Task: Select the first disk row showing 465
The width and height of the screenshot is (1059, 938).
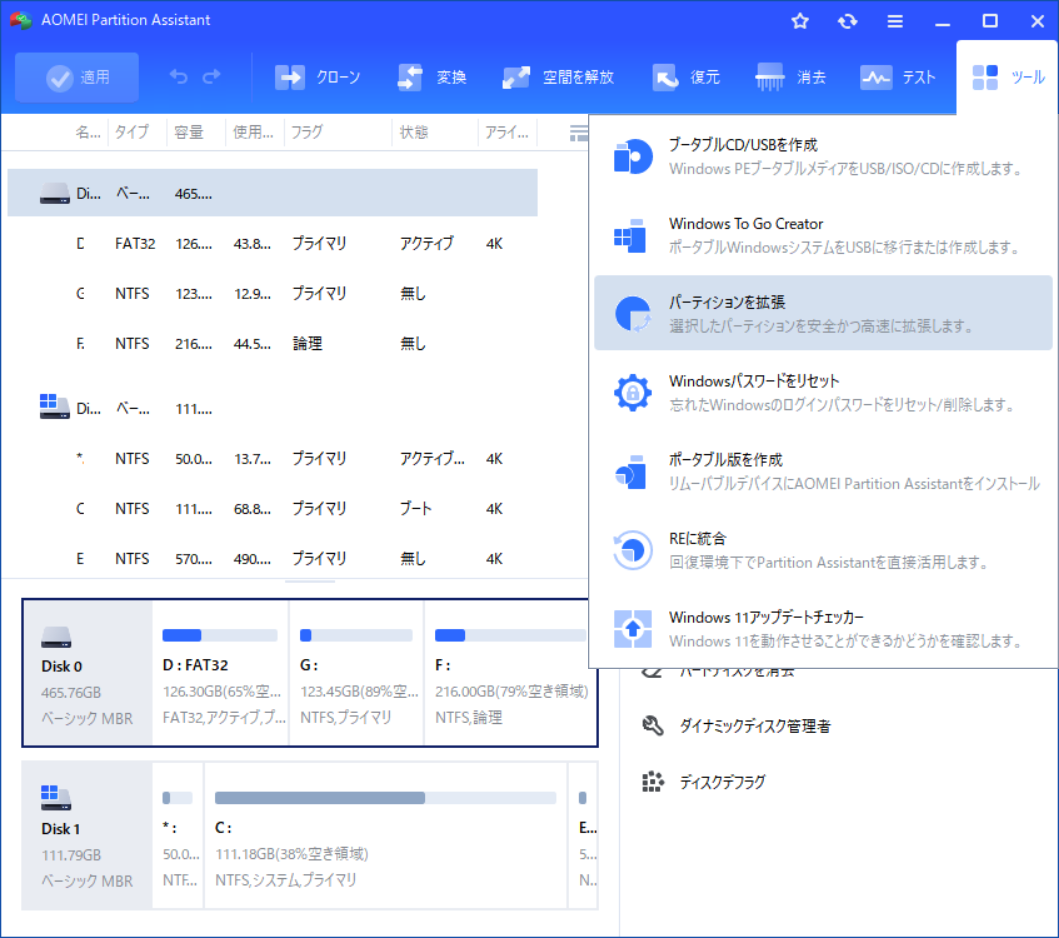Action: [x=272, y=193]
